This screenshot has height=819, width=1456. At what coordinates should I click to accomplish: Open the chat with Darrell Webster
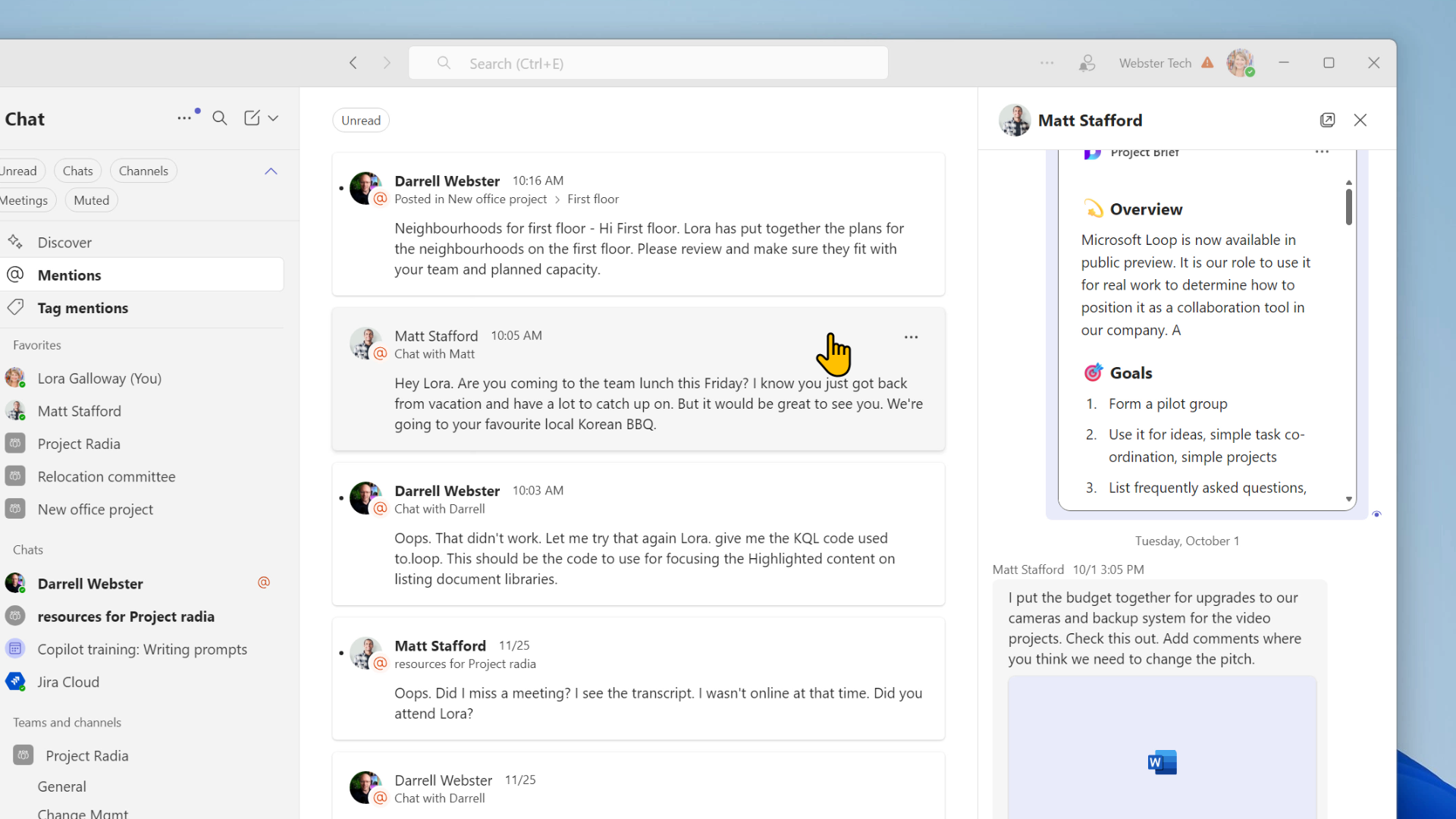pyautogui.click(x=90, y=583)
